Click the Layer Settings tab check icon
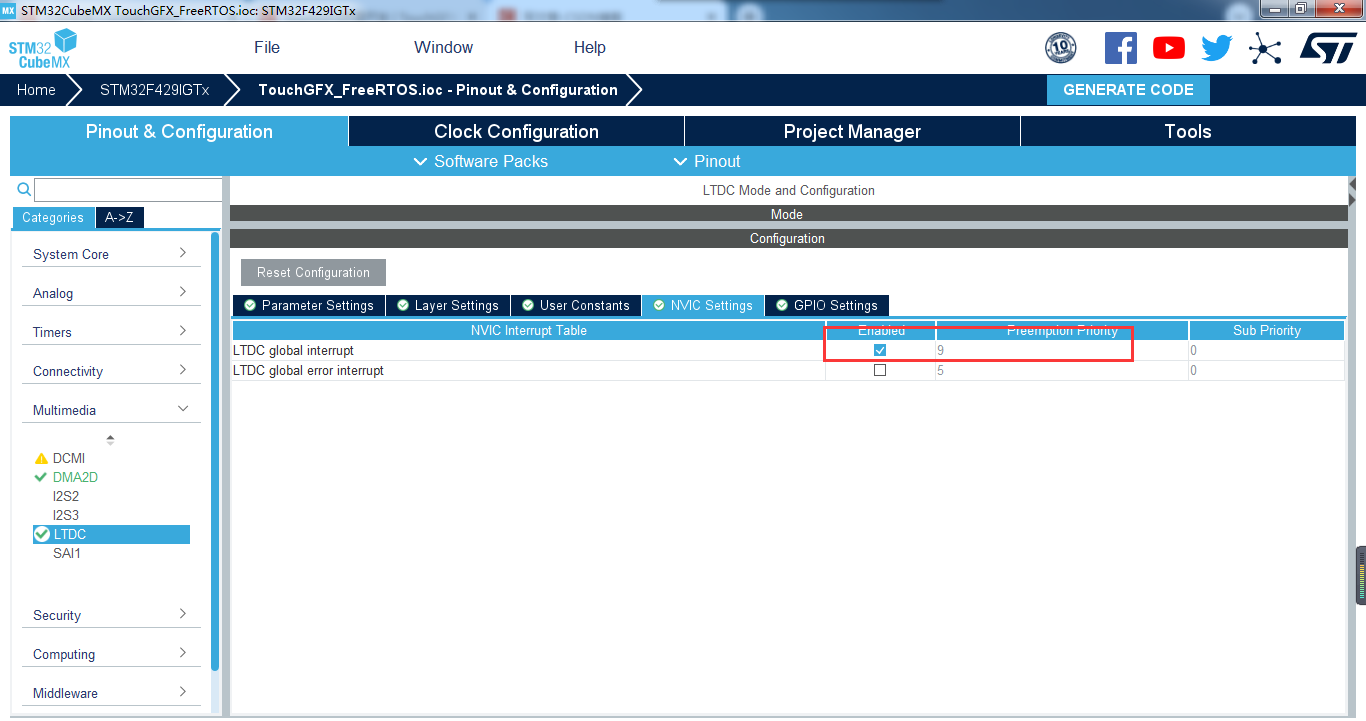This screenshot has width=1366, height=721. tap(403, 305)
